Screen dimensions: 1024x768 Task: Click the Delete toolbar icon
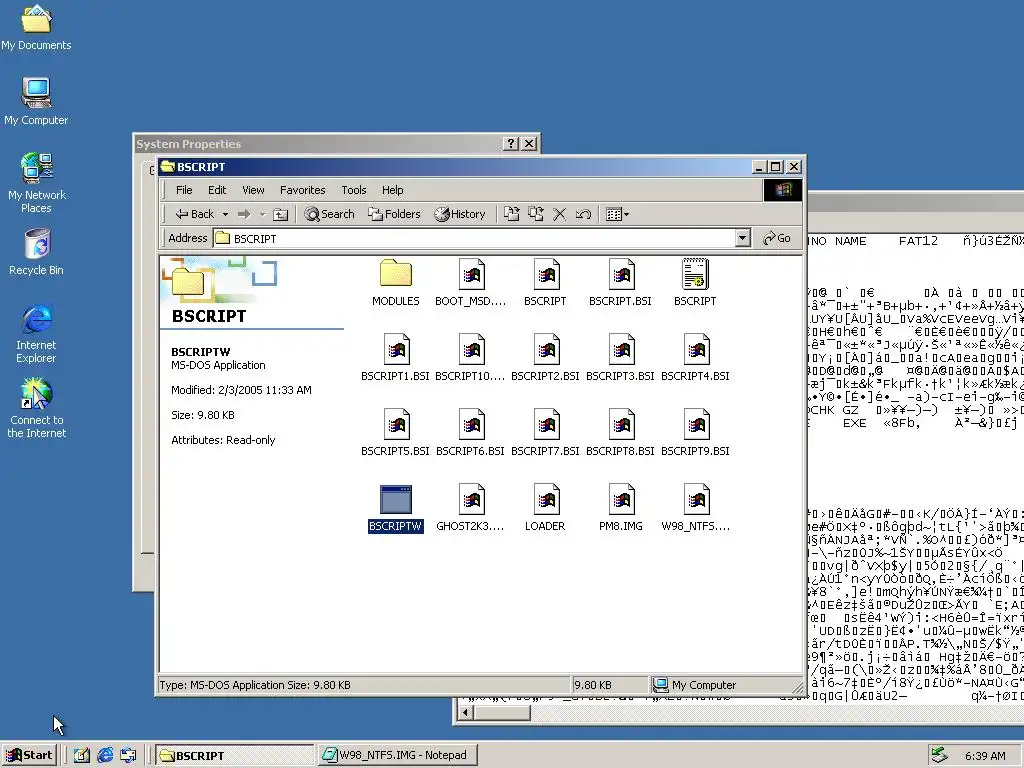560,214
